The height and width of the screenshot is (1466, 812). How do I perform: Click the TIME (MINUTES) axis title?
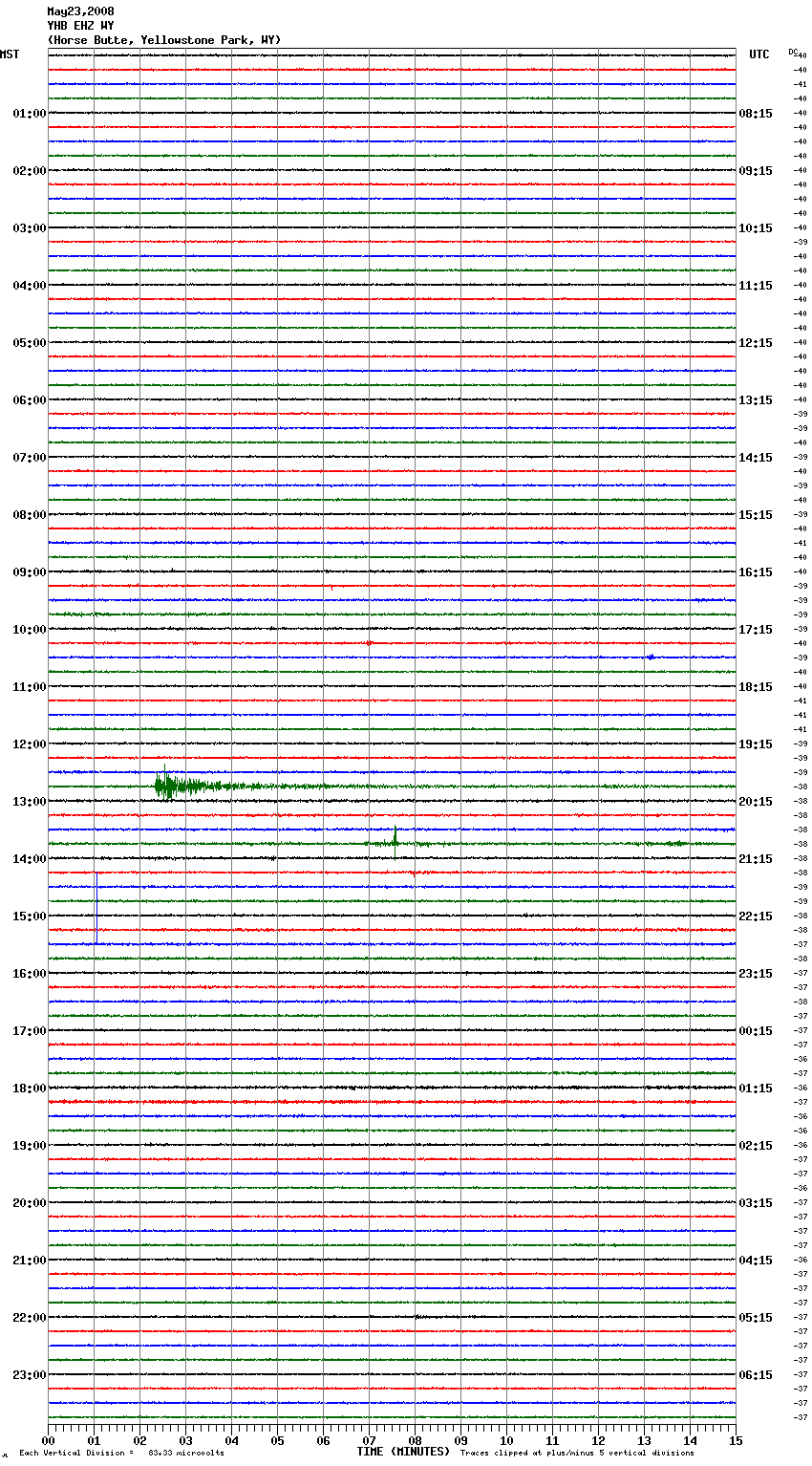403,1452
